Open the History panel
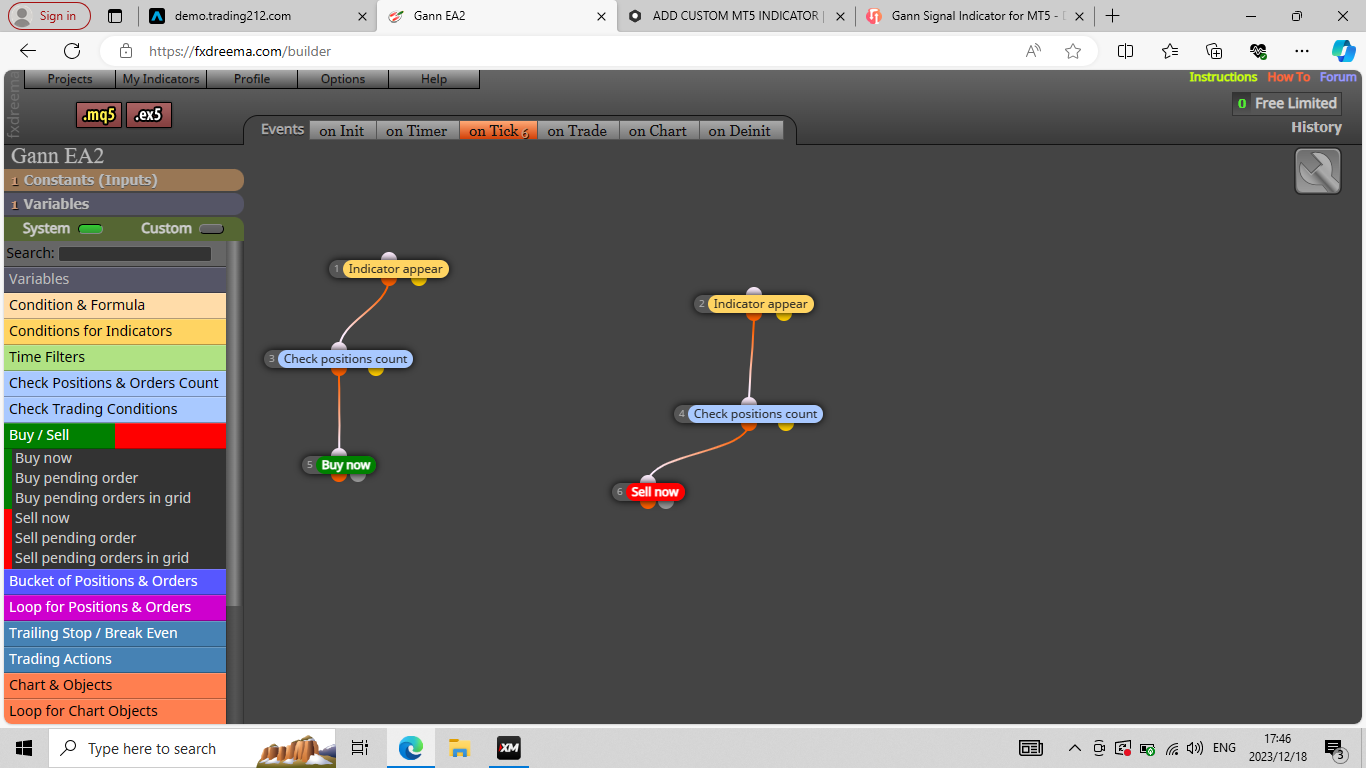This screenshot has width=1366, height=768. pos(1316,127)
